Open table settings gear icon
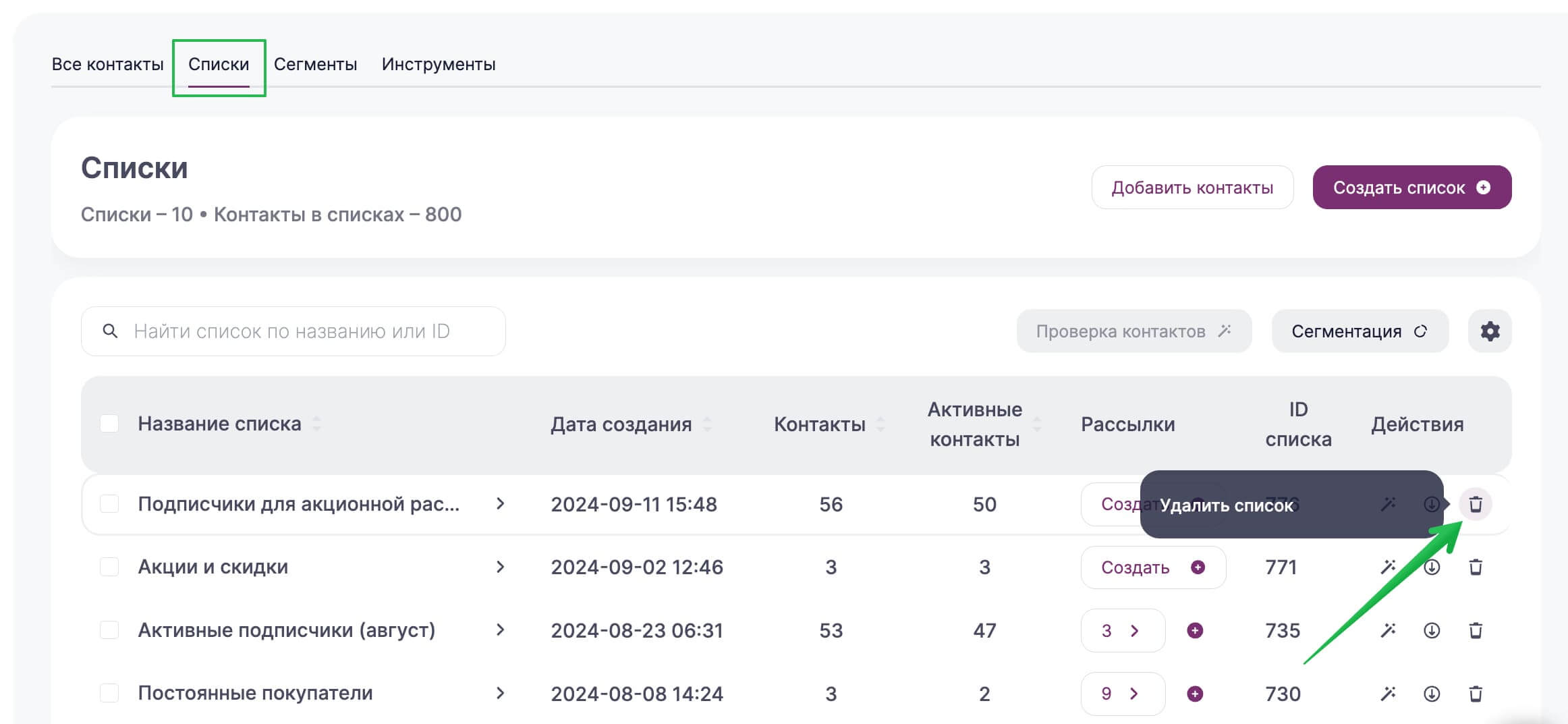The width and height of the screenshot is (1568, 724). [x=1490, y=331]
